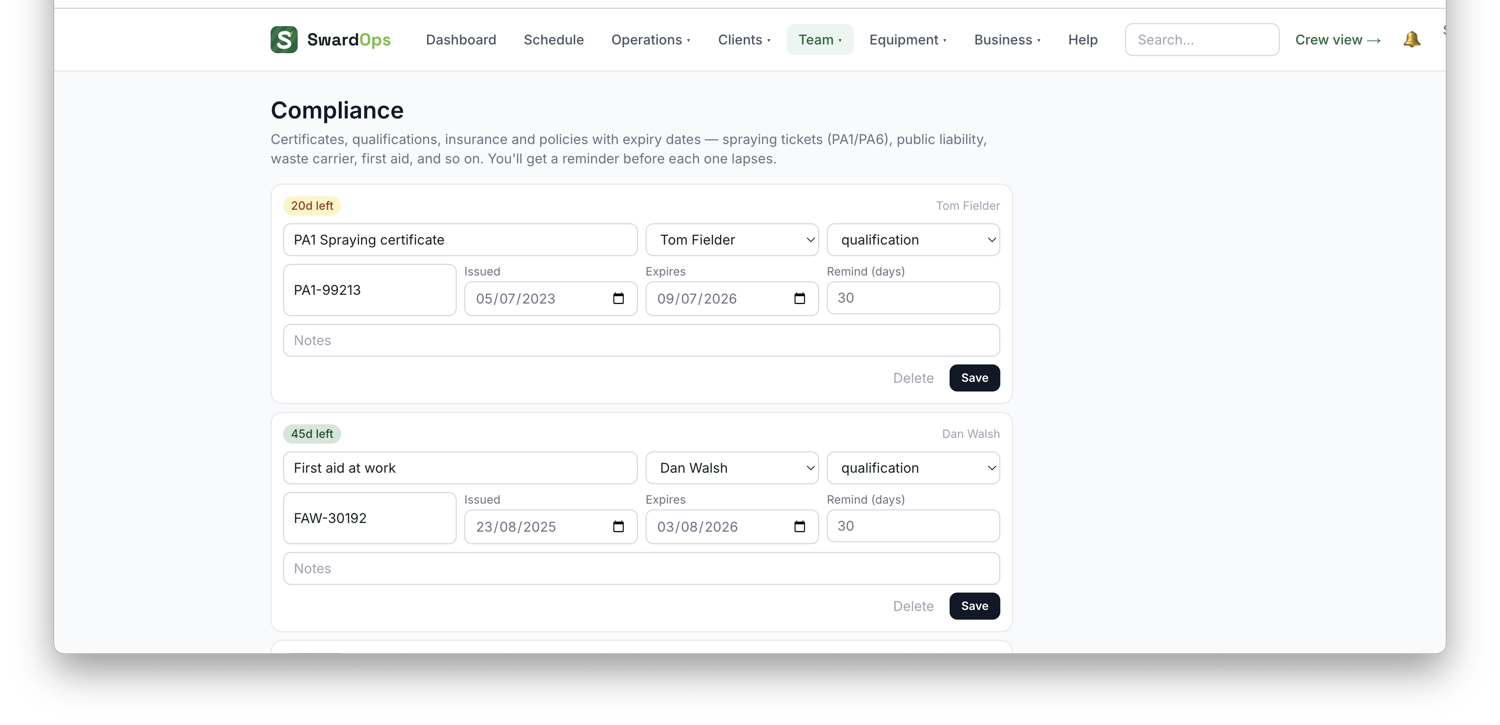The image size is (1500, 725).
Task: Click the Dan Walsh card label
Action: point(970,434)
